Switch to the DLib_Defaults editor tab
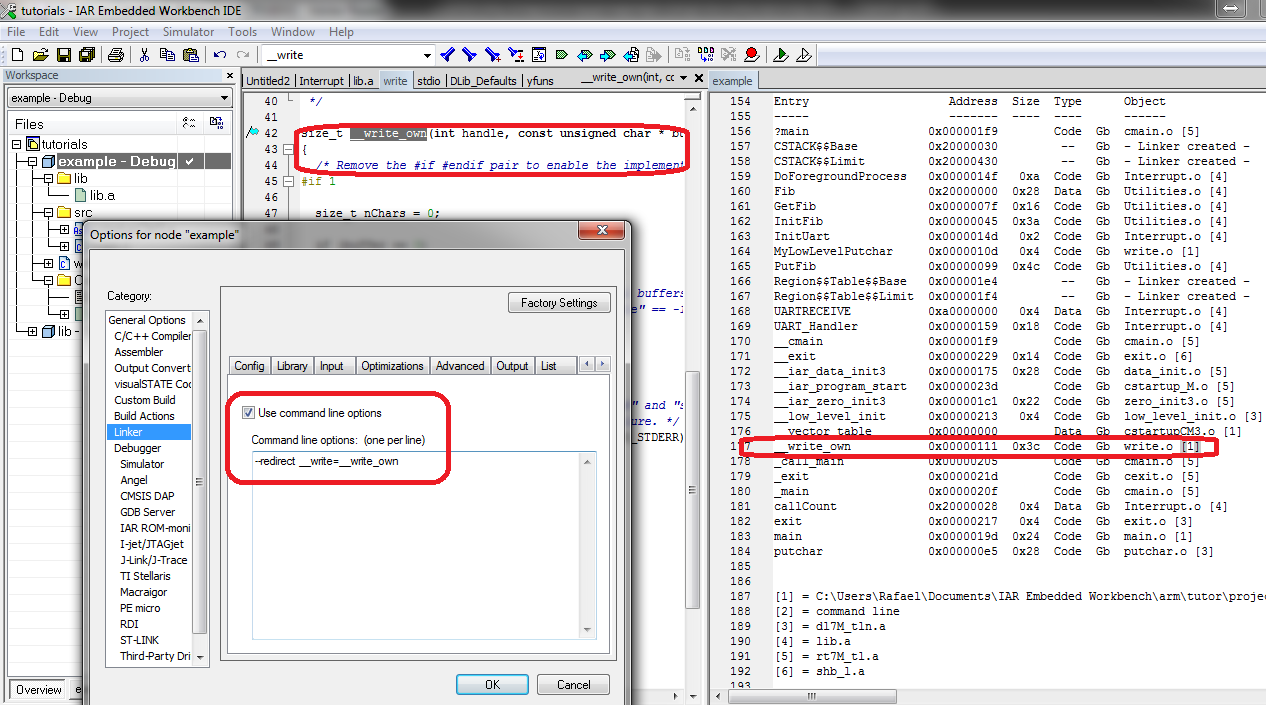1266x705 pixels. (483, 81)
